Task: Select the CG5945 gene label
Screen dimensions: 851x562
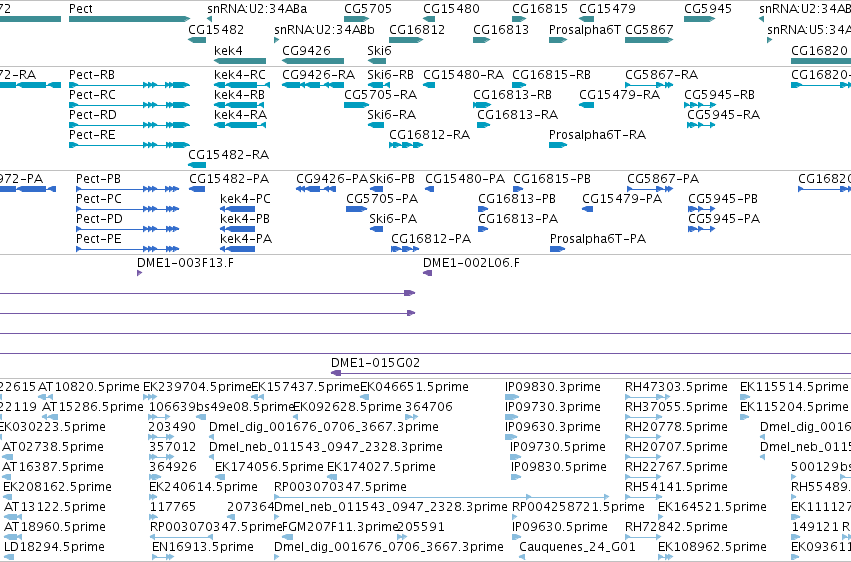Action: coord(708,9)
